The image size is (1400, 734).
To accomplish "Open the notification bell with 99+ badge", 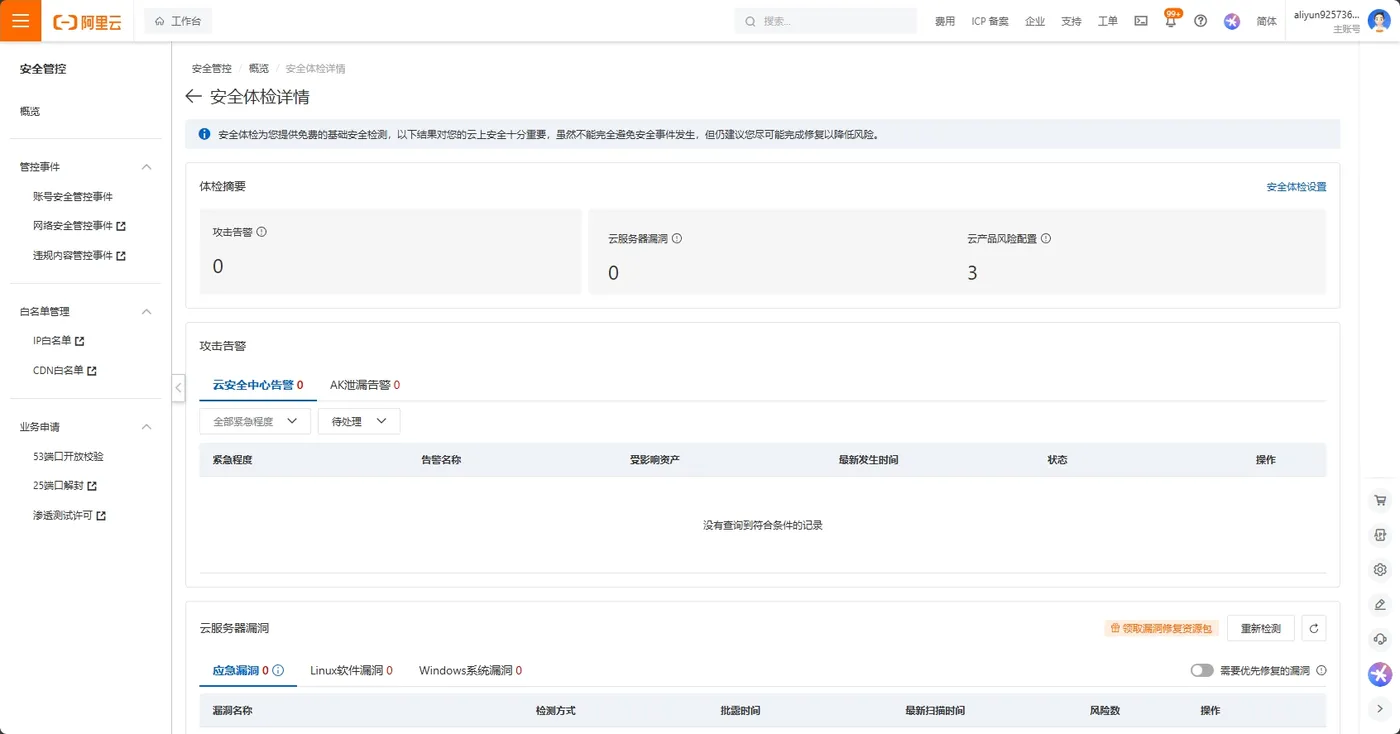I will 1170,20.
